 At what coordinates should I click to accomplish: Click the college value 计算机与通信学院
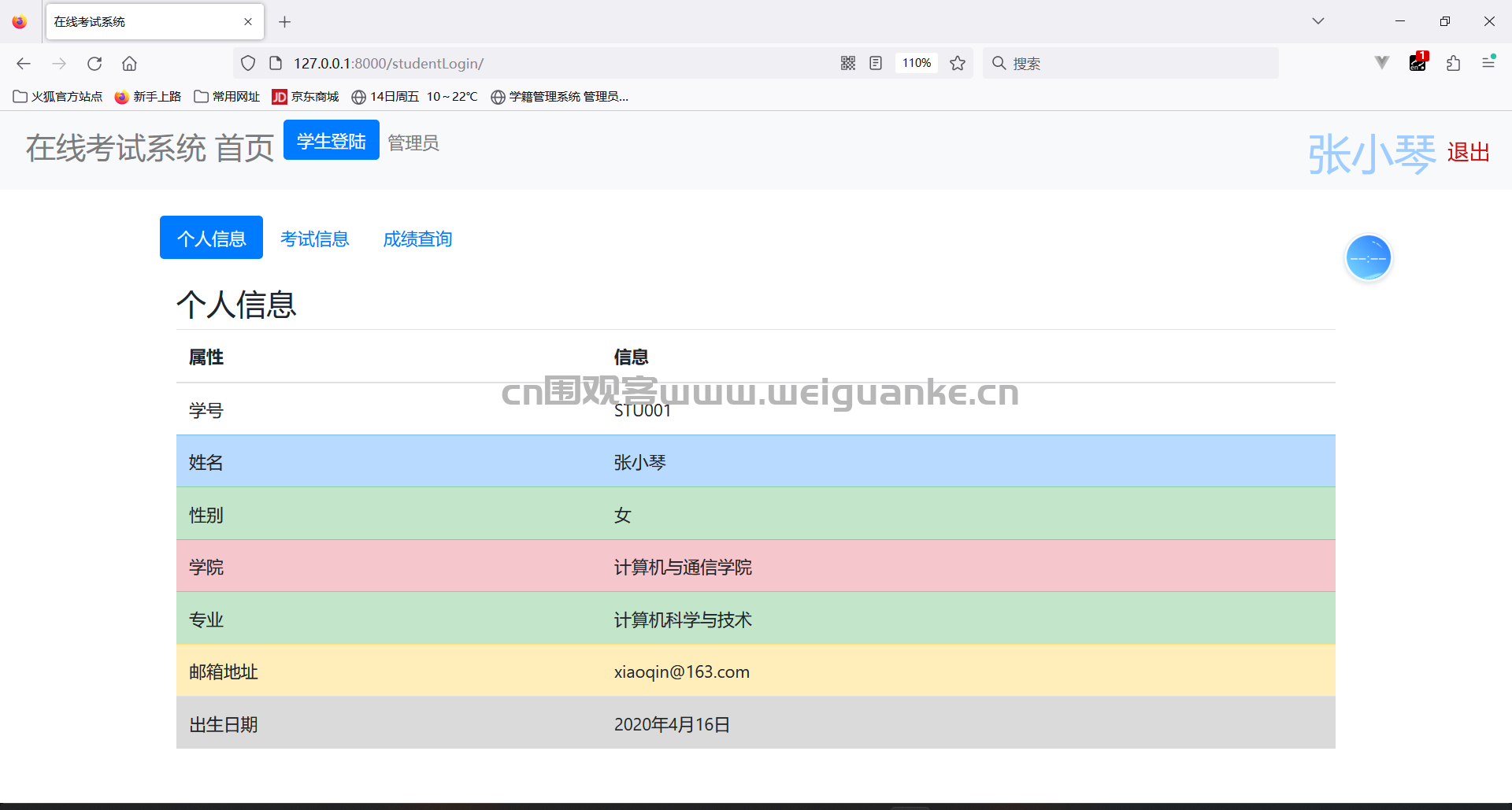point(683,568)
